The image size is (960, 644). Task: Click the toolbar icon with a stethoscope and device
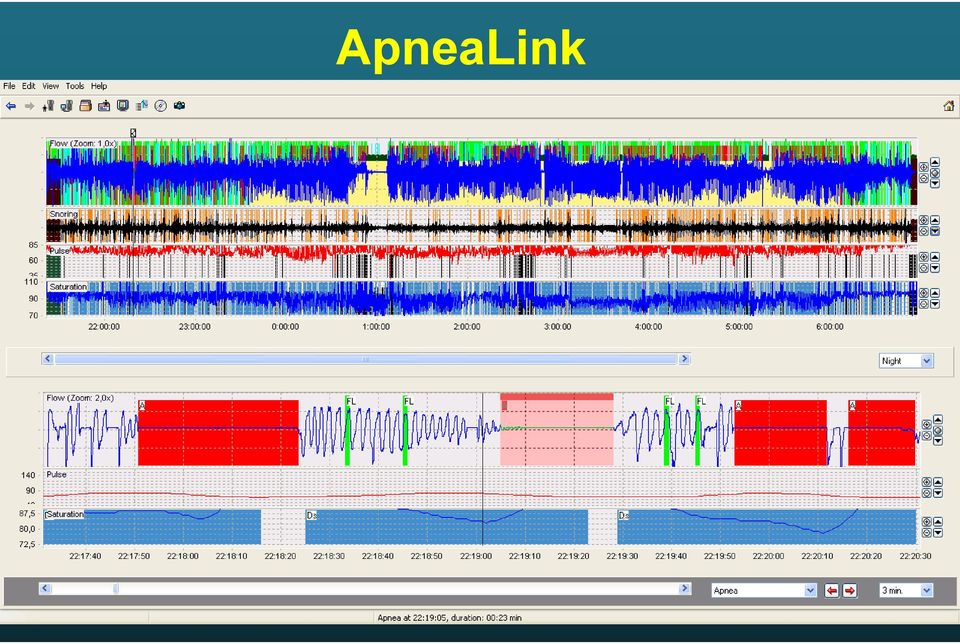(x=67, y=106)
